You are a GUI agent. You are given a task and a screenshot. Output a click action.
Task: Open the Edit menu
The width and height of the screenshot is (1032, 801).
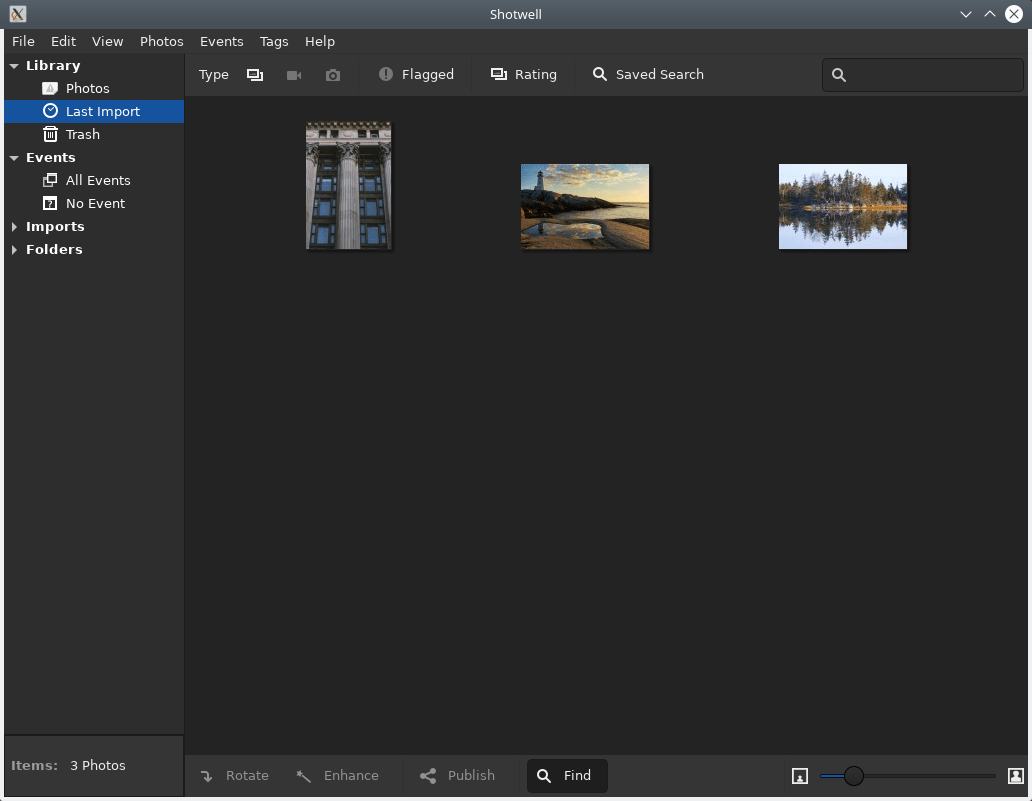63,41
